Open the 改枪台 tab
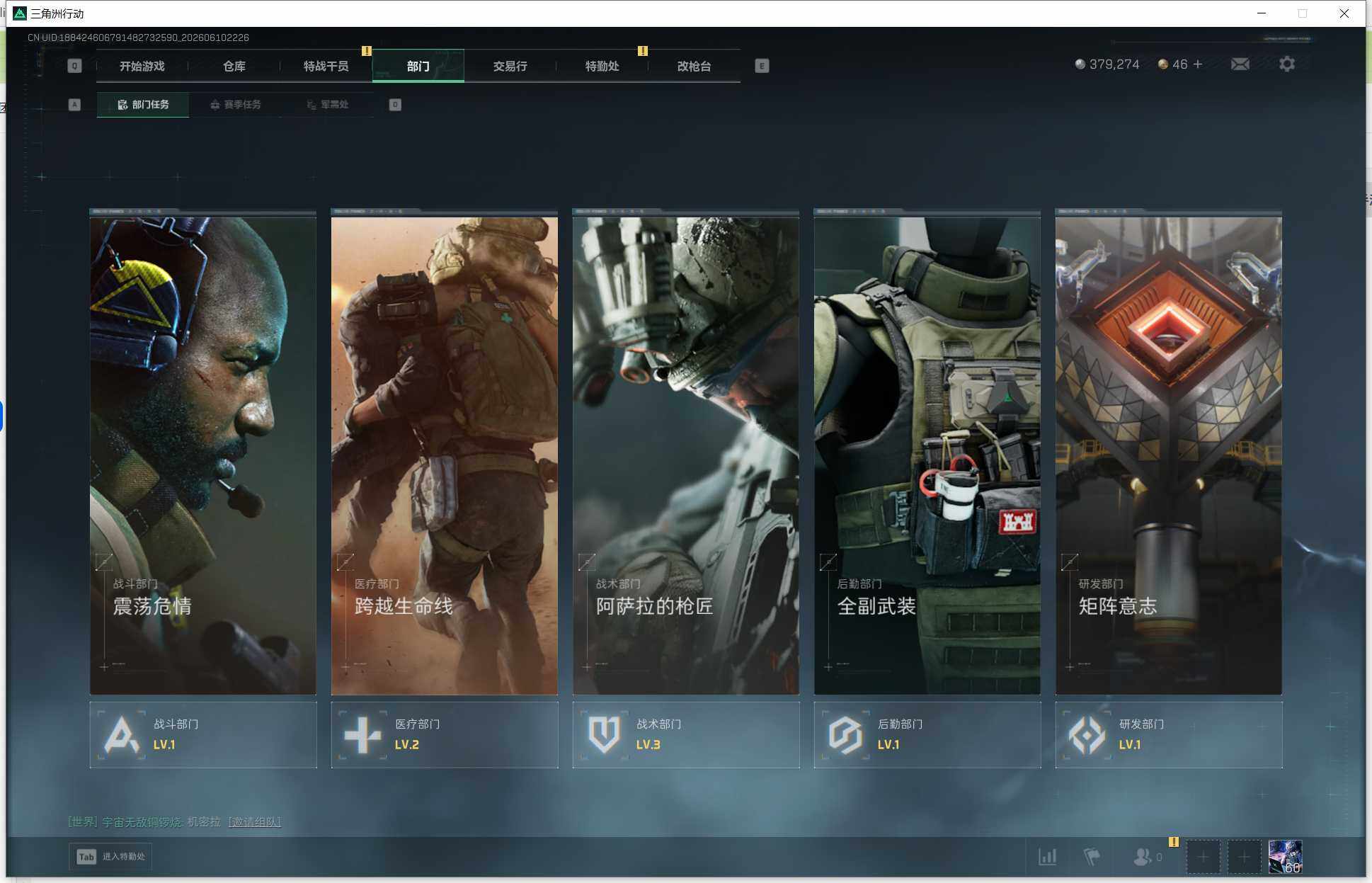The height and width of the screenshot is (883, 1372). pos(694,66)
